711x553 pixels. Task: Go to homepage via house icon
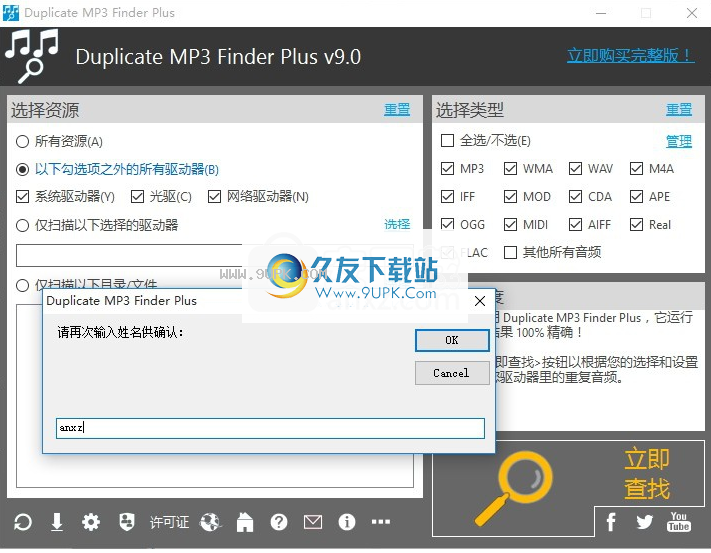tap(245, 522)
